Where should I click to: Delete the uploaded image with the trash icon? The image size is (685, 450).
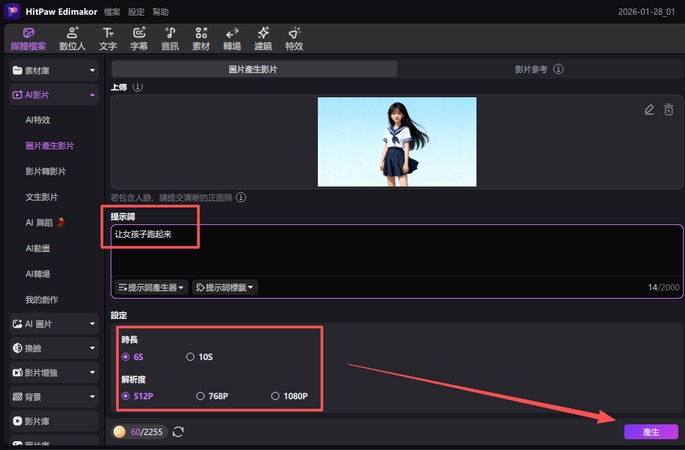point(669,109)
